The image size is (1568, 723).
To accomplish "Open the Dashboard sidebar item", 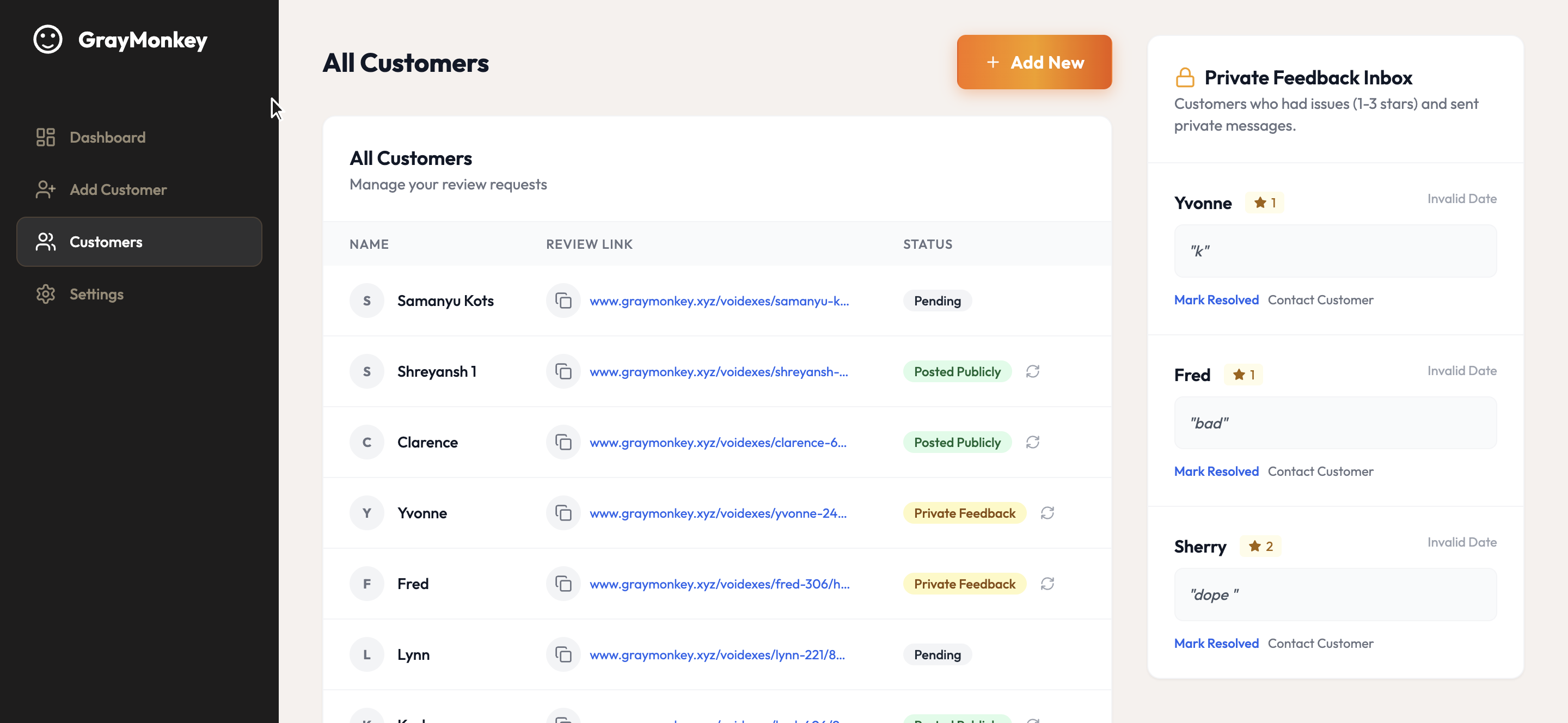I will tap(107, 138).
